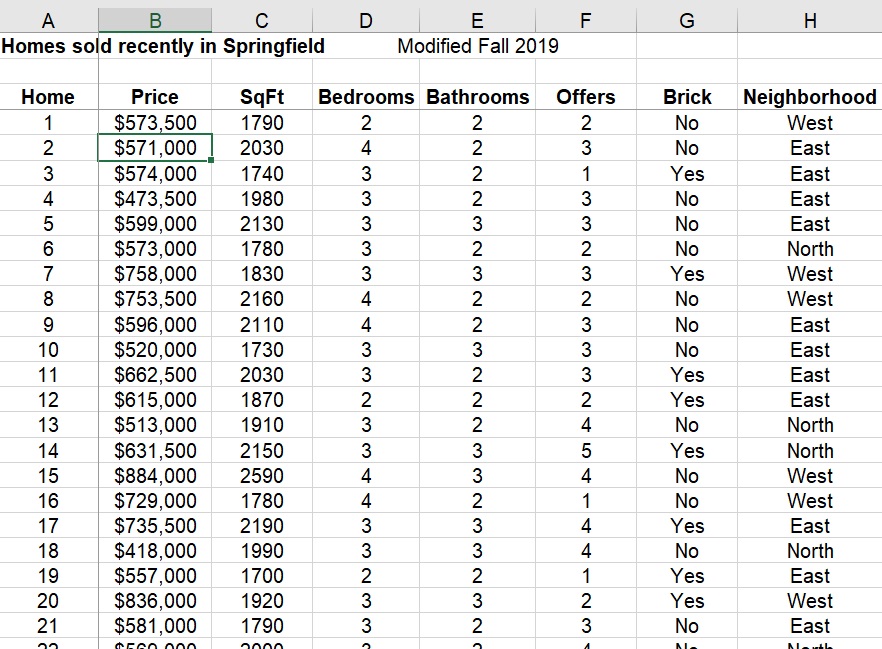The height and width of the screenshot is (649, 882).
Task: Click Neighborhood 'North' for home 18
Action: pos(810,551)
